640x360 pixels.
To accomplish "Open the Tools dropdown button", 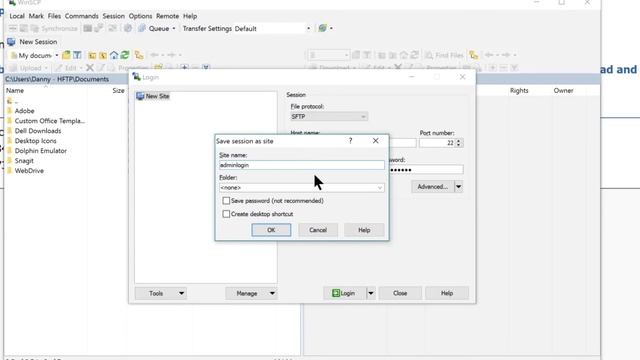I will 161,293.
